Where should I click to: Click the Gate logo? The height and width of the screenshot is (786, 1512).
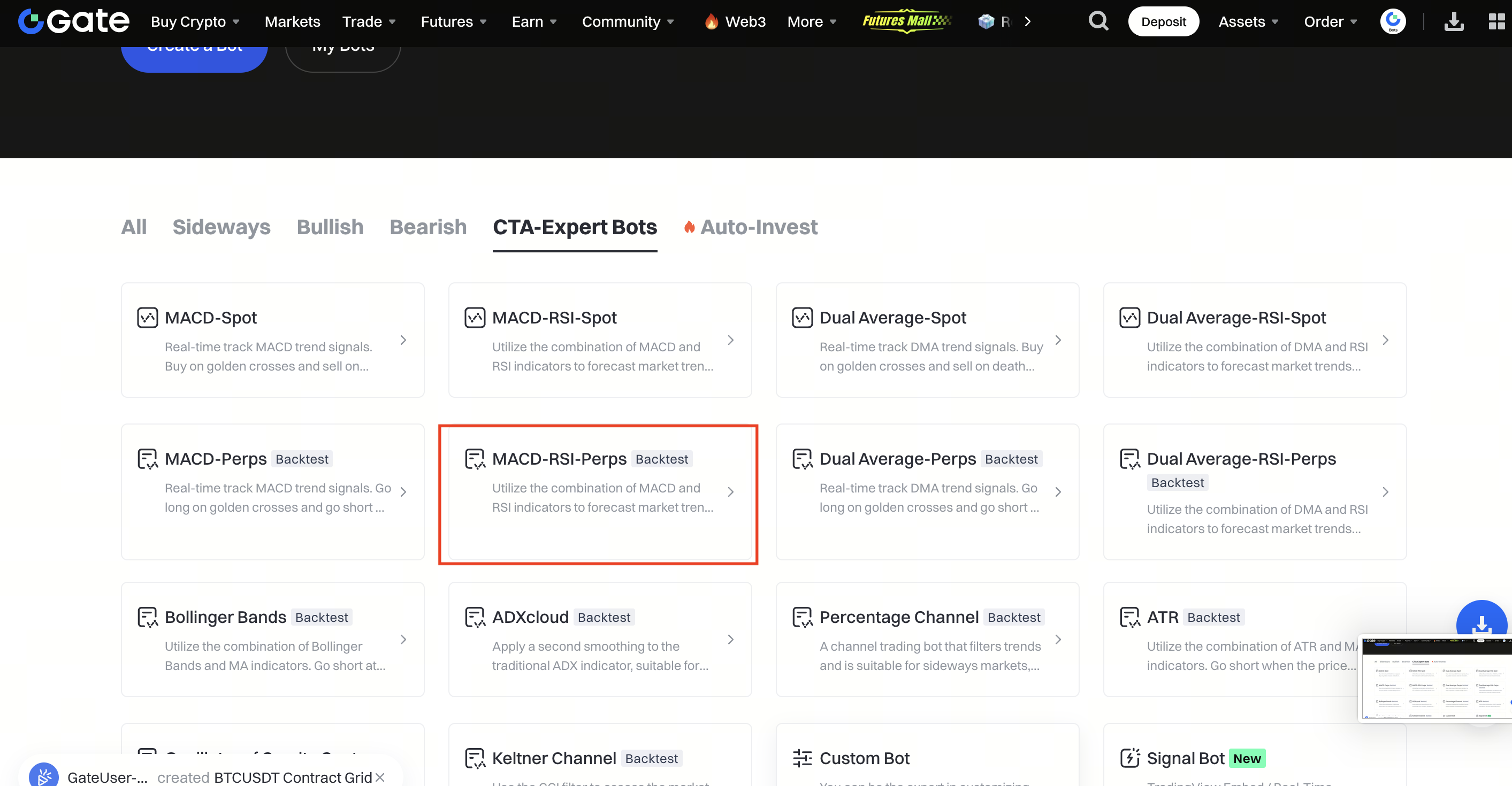pos(73,22)
